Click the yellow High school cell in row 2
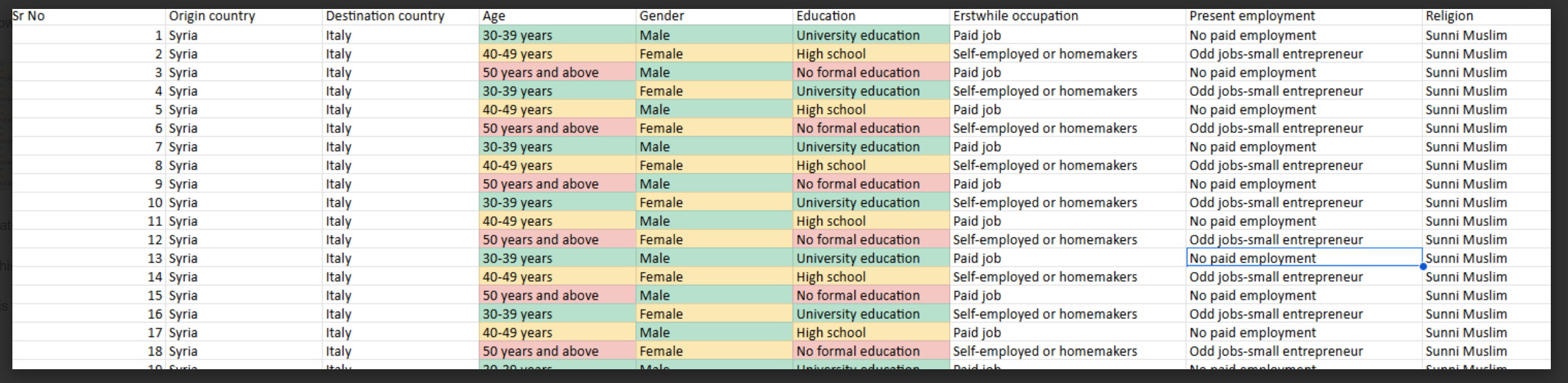 [872, 54]
